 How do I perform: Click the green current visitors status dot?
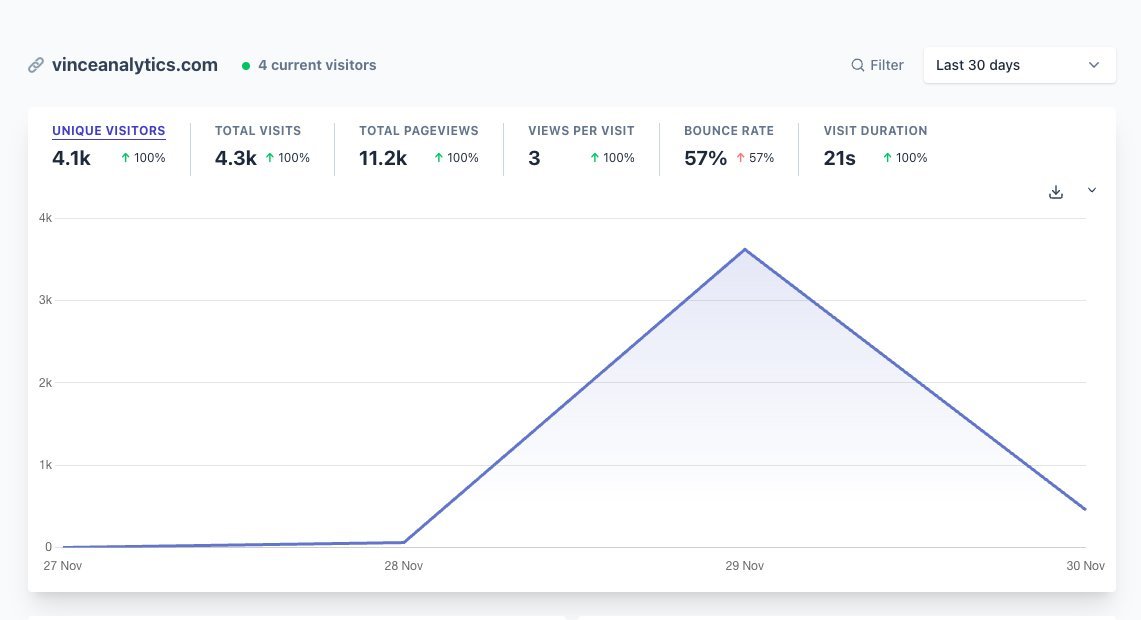pos(246,66)
